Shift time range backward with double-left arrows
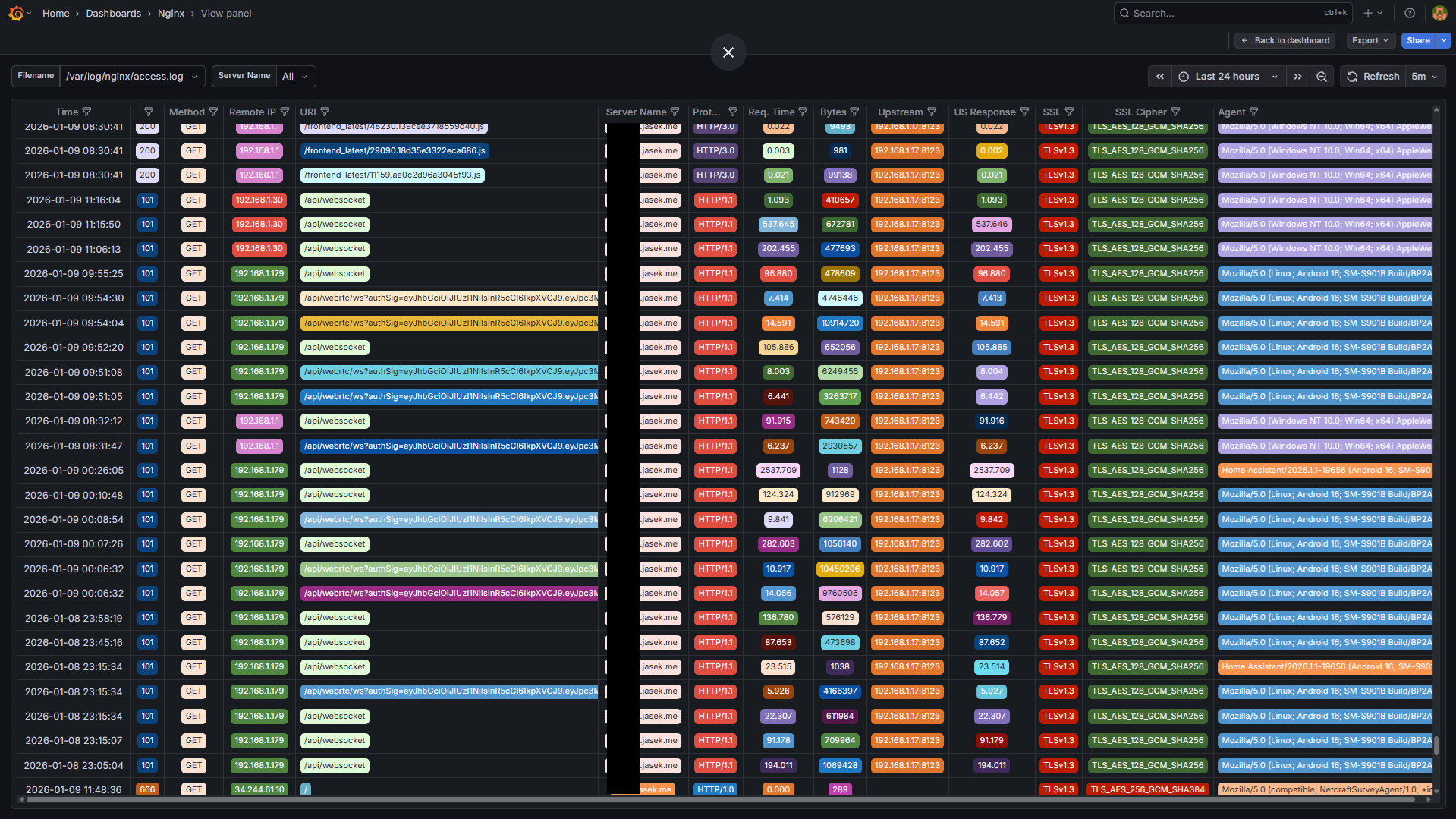The image size is (1456, 819). [x=1160, y=77]
